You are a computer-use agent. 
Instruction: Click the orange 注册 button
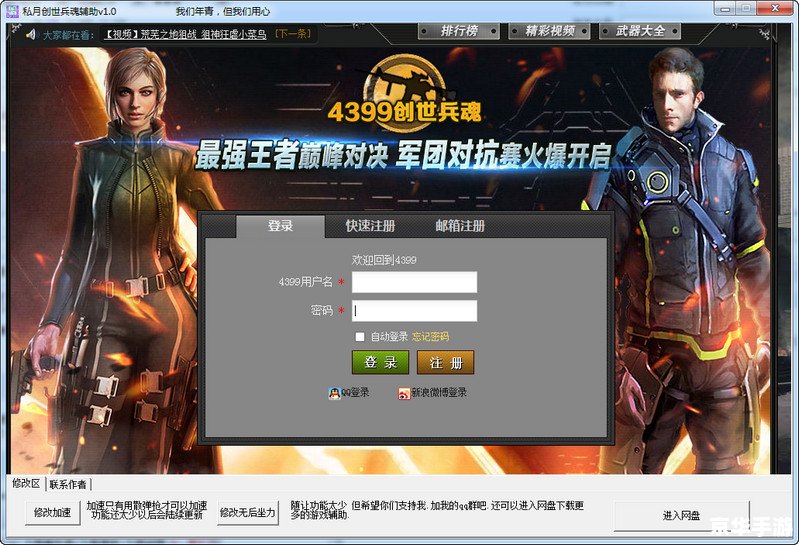coord(446,363)
